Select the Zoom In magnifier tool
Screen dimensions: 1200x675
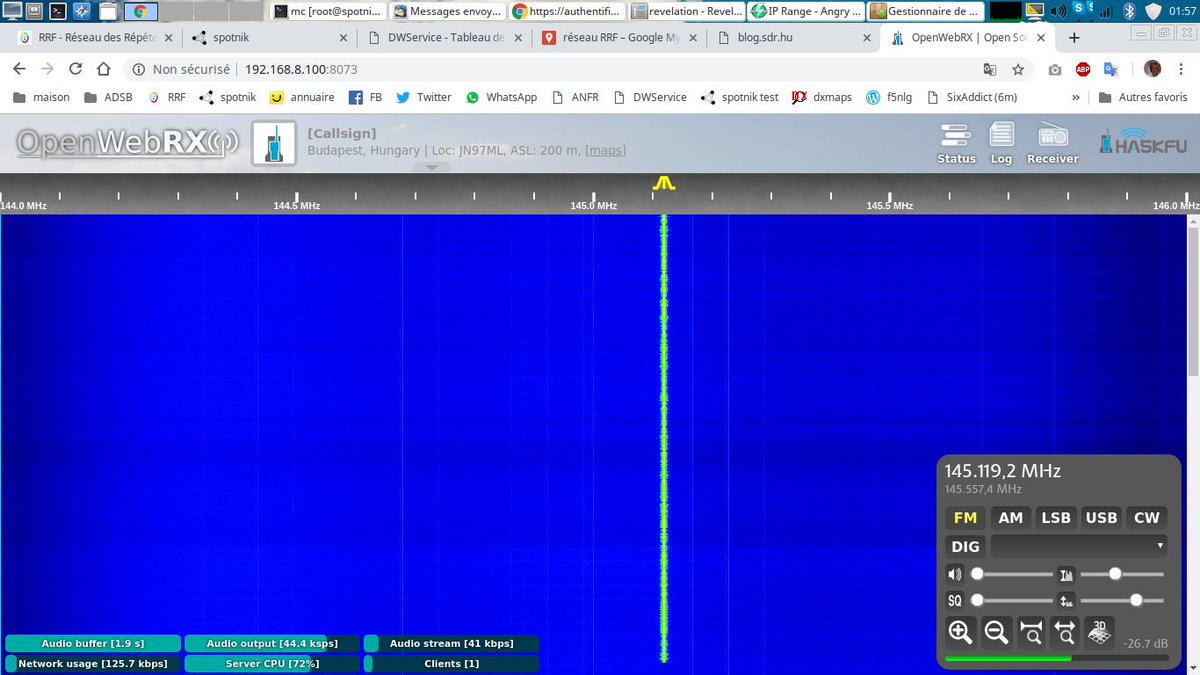(x=960, y=632)
